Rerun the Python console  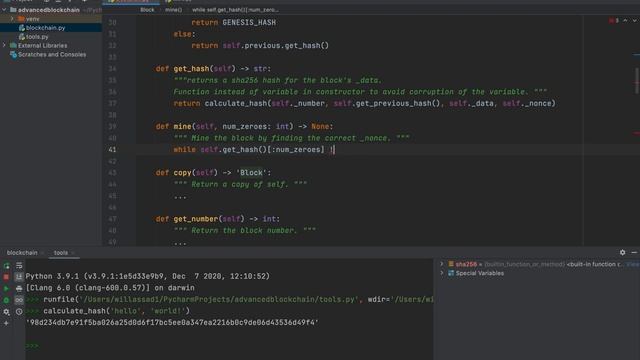tap(6, 266)
